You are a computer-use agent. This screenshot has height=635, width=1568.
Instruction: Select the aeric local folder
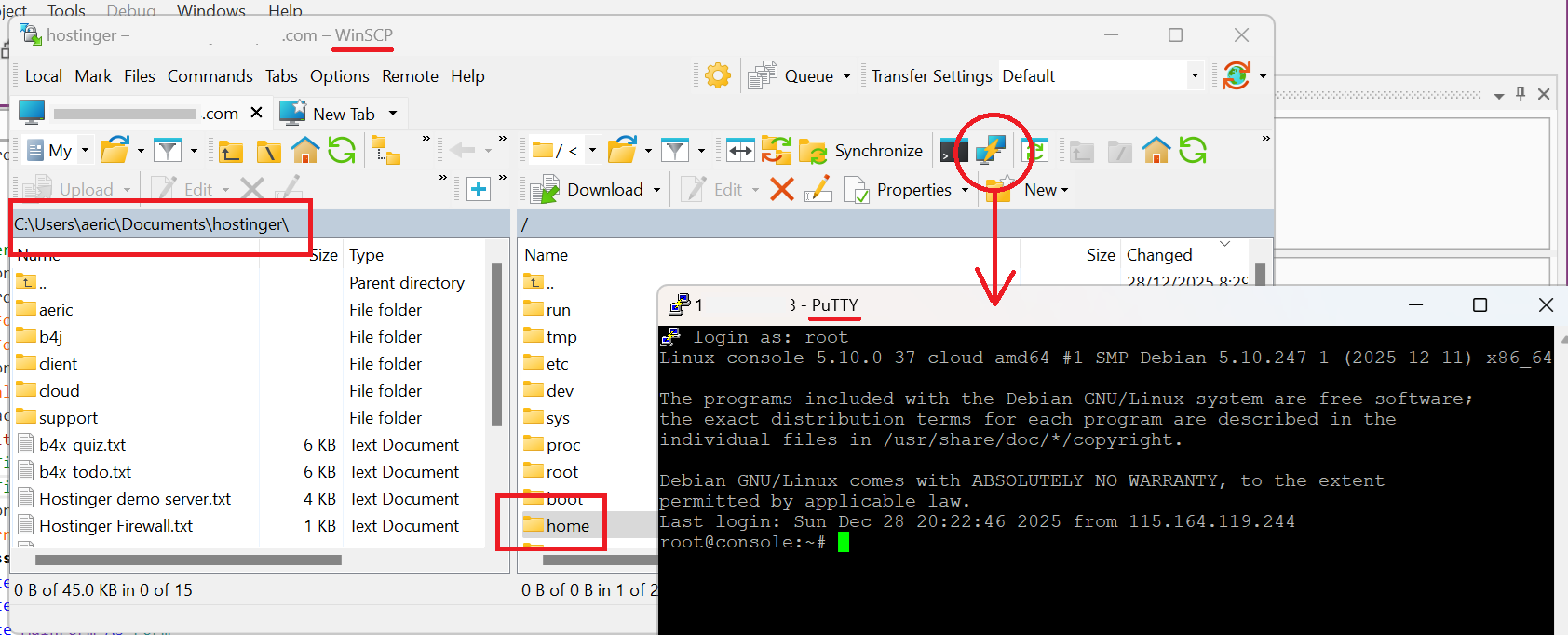click(56, 309)
